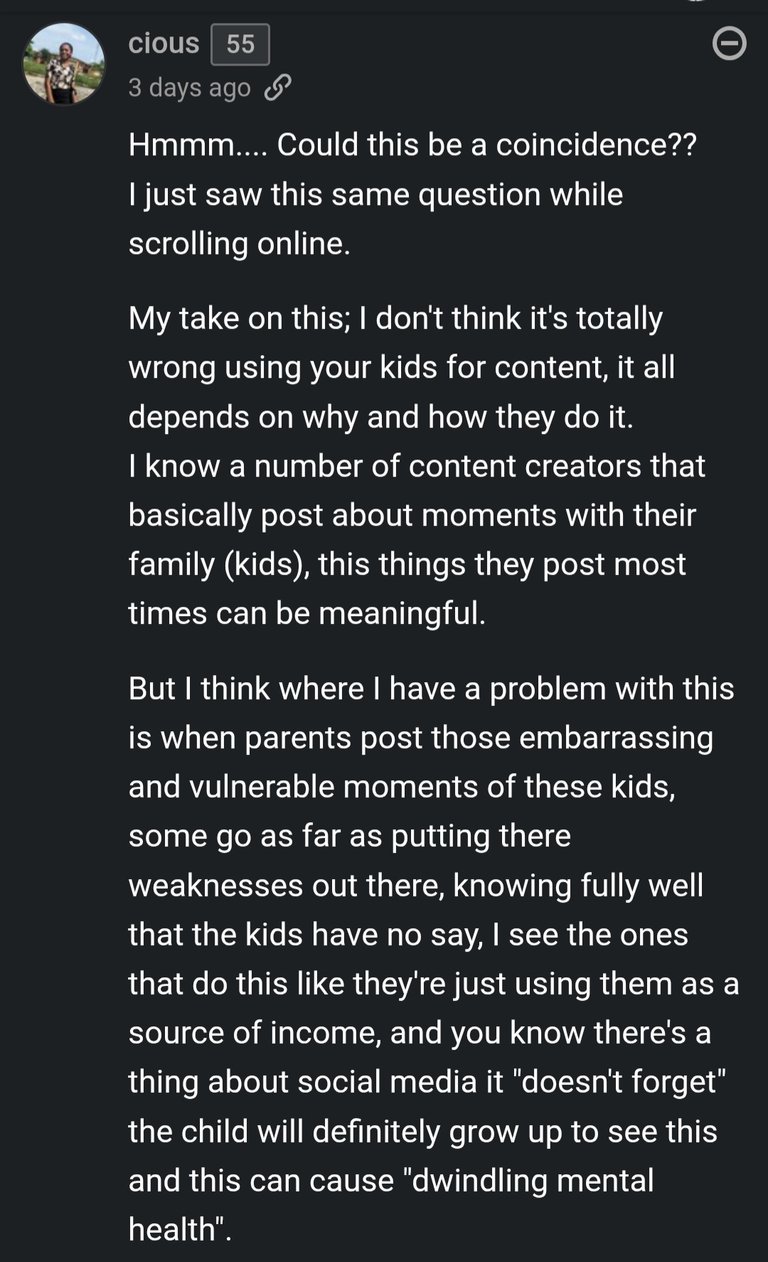Viewport: 768px width, 1262px height.
Task: Collapse the comment with the minus circle icon
Action: [730, 45]
